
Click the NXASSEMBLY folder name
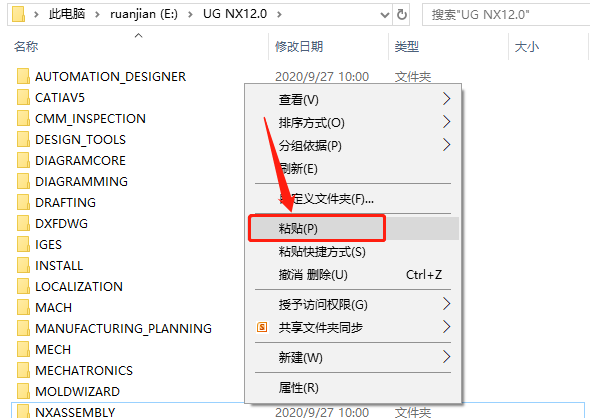point(75,412)
